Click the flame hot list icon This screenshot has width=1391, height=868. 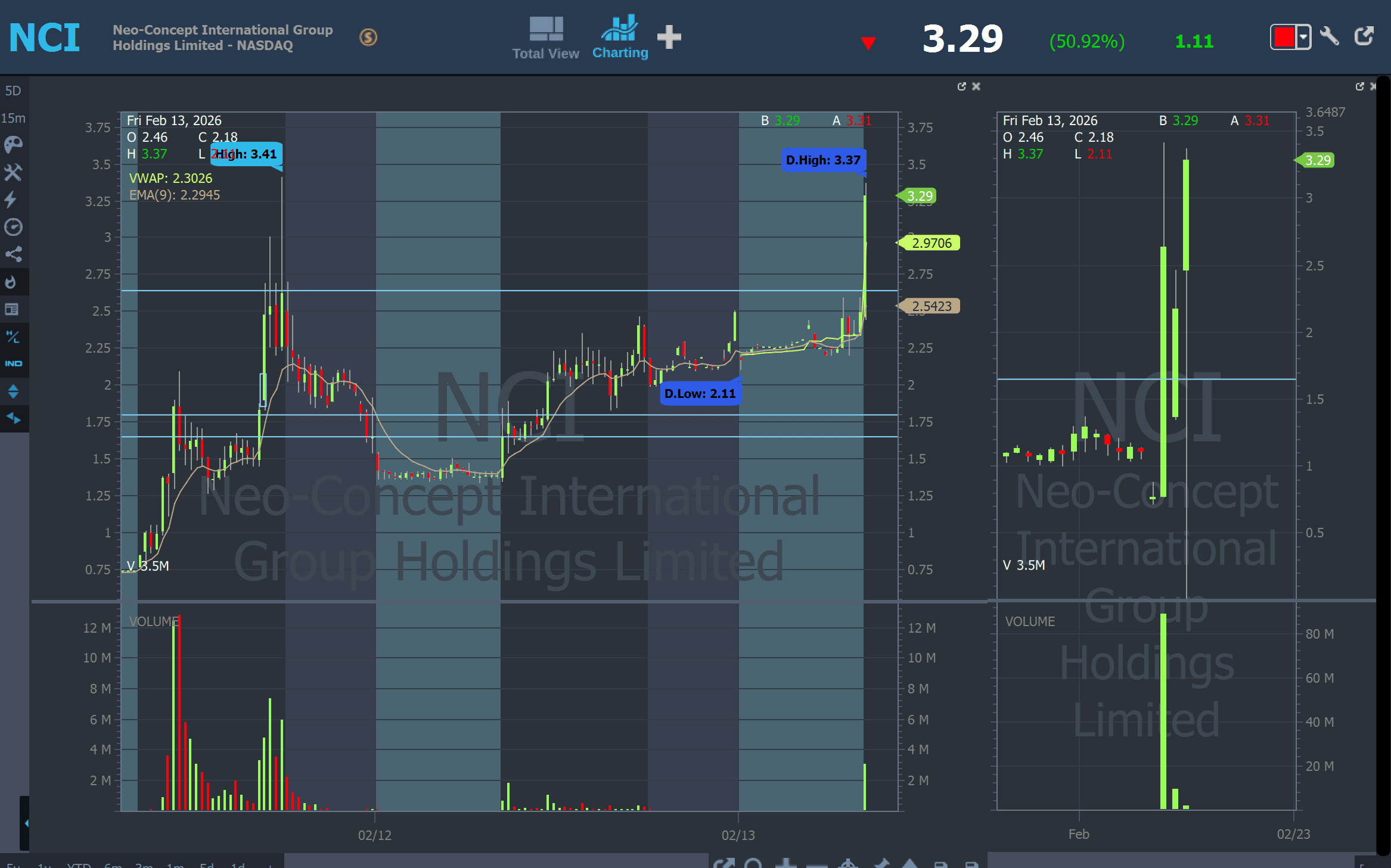pos(11,282)
